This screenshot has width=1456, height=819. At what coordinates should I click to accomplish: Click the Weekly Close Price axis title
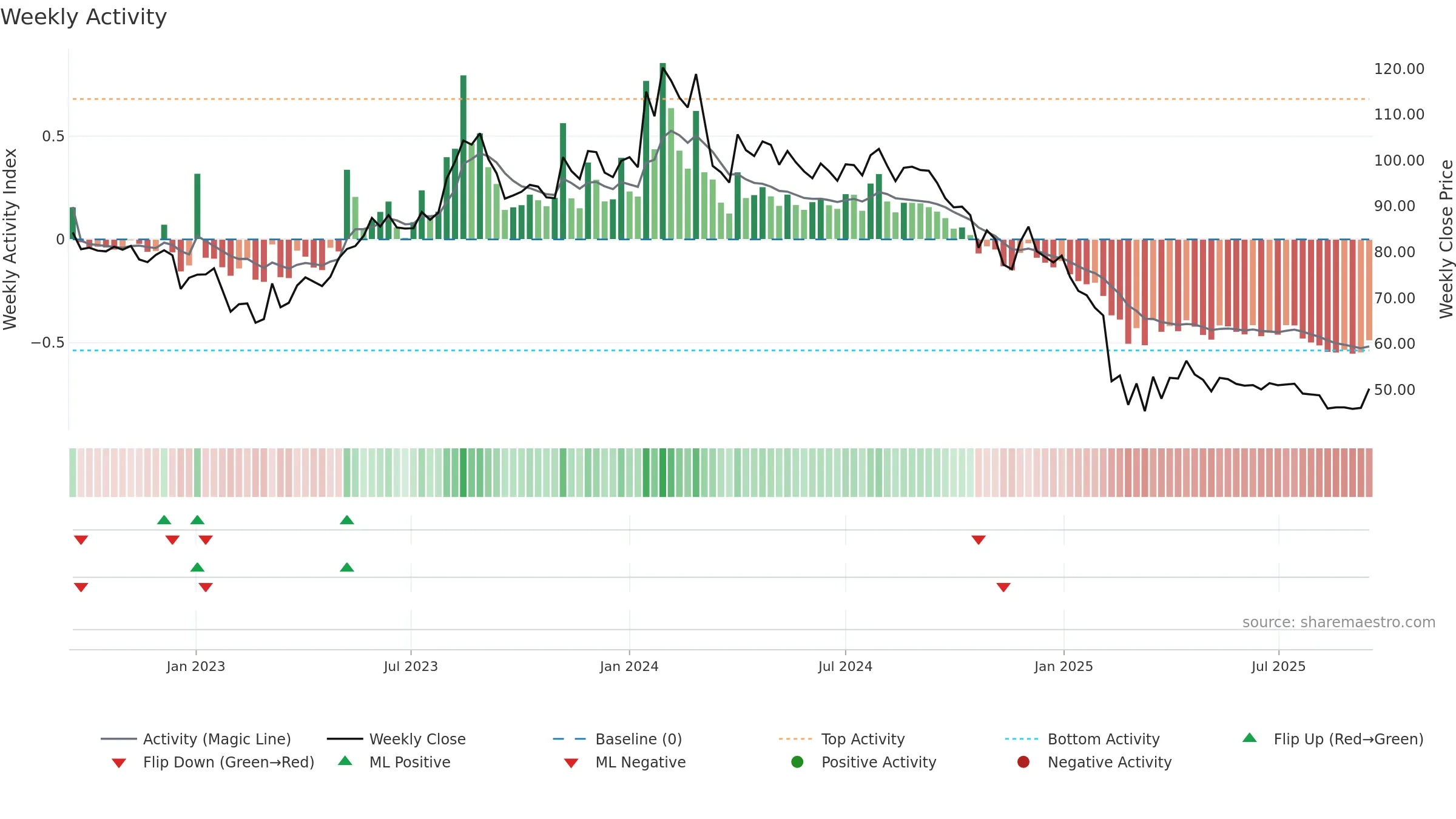[x=1446, y=239]
